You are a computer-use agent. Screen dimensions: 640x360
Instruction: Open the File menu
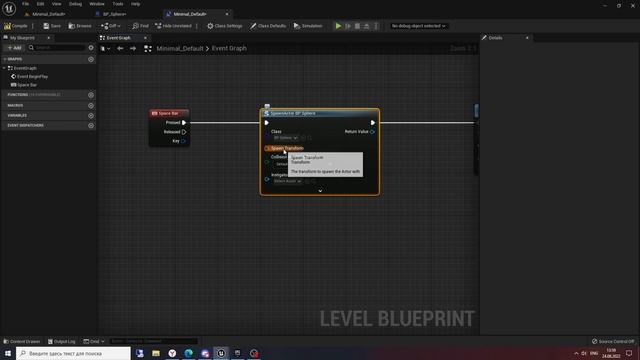click(x=25, y=4)
